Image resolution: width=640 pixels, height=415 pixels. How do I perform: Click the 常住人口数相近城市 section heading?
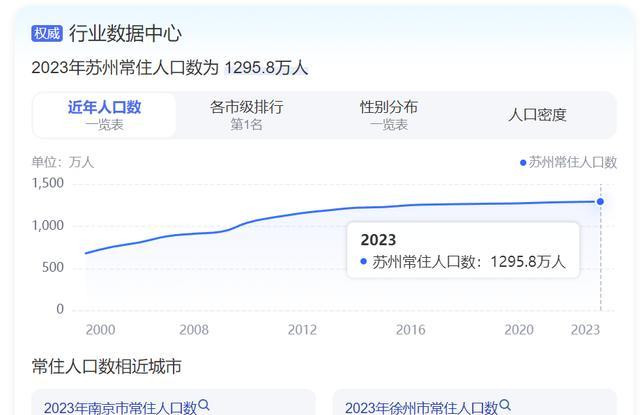(x=106, y=367)
